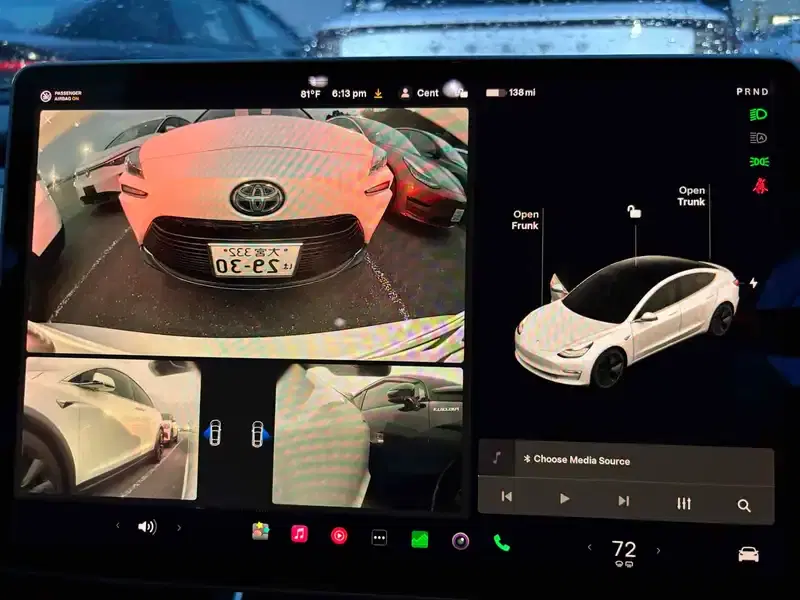Screen dimensions: 800x600
Task: Tap Open Trunk
Action: point(691,196)
